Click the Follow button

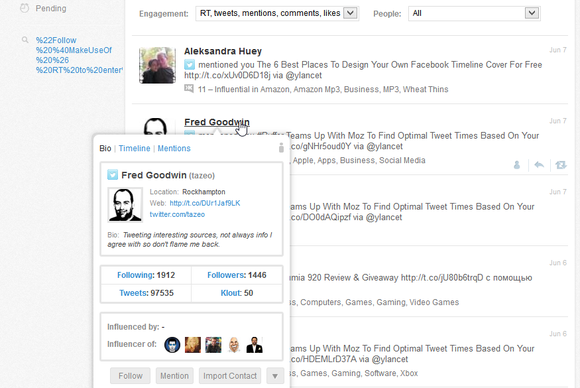pyautogui.click(x=130, y=376)
